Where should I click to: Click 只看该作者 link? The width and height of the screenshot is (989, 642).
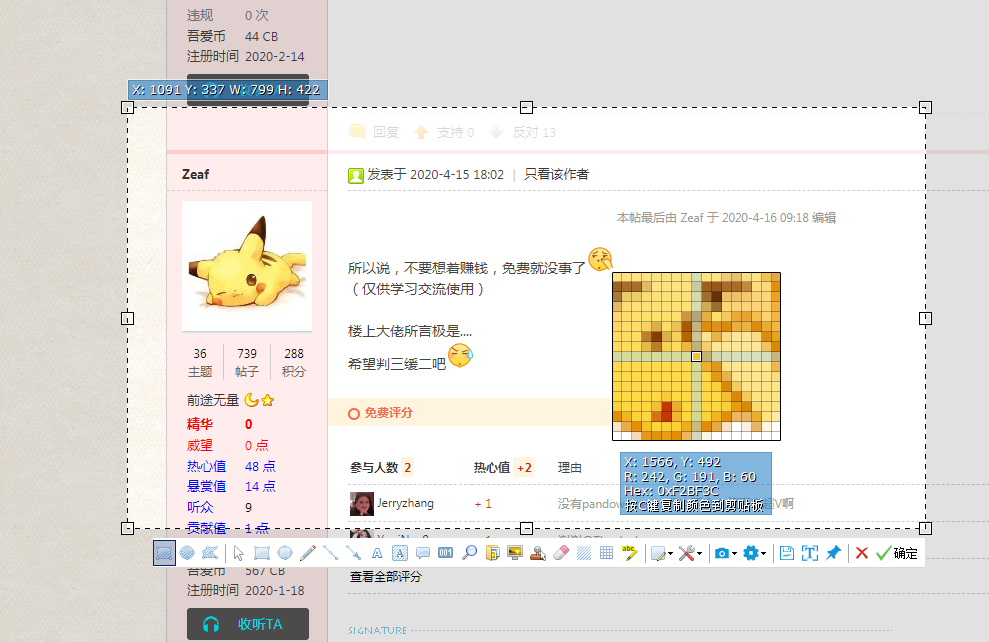556,174
